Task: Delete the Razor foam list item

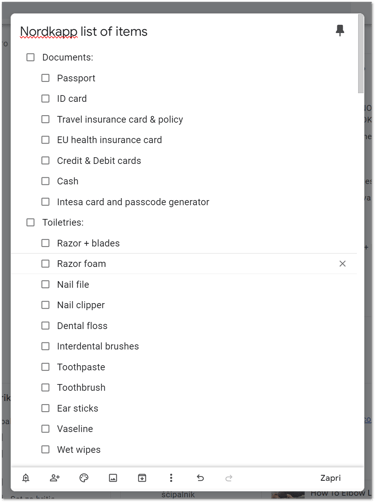Action: click(x=342, y=264)
